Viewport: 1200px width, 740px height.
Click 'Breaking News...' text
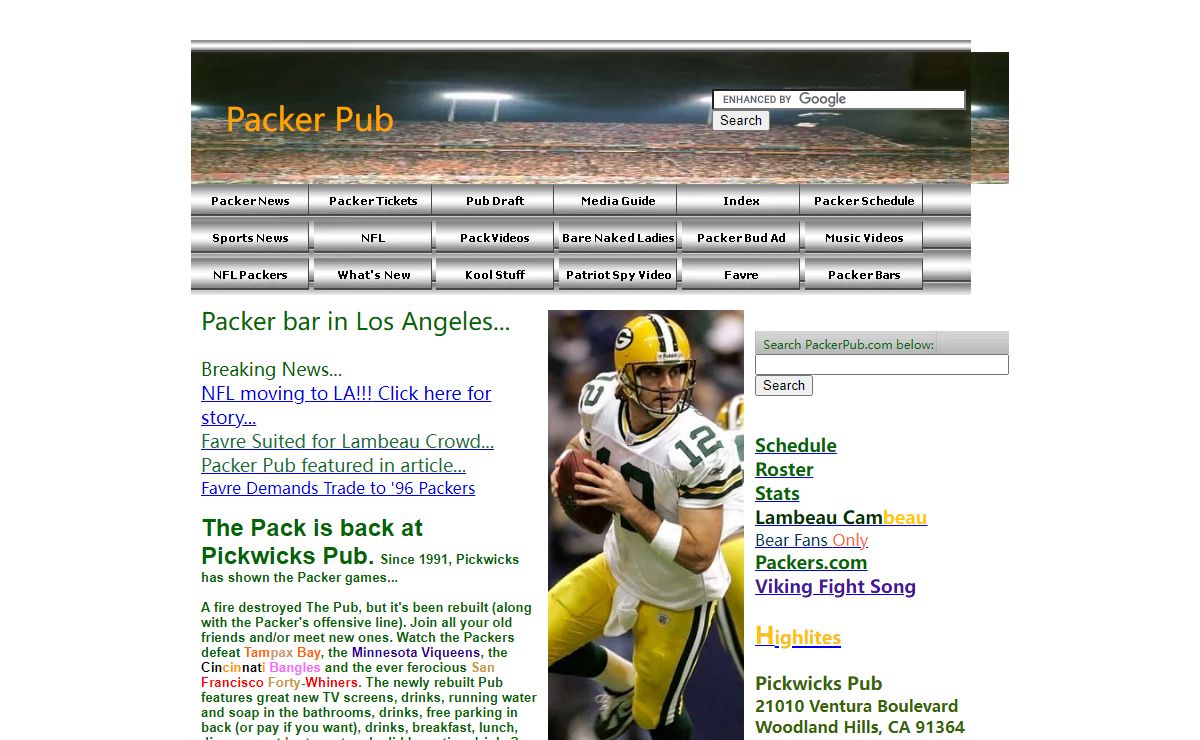coord(271,369)
